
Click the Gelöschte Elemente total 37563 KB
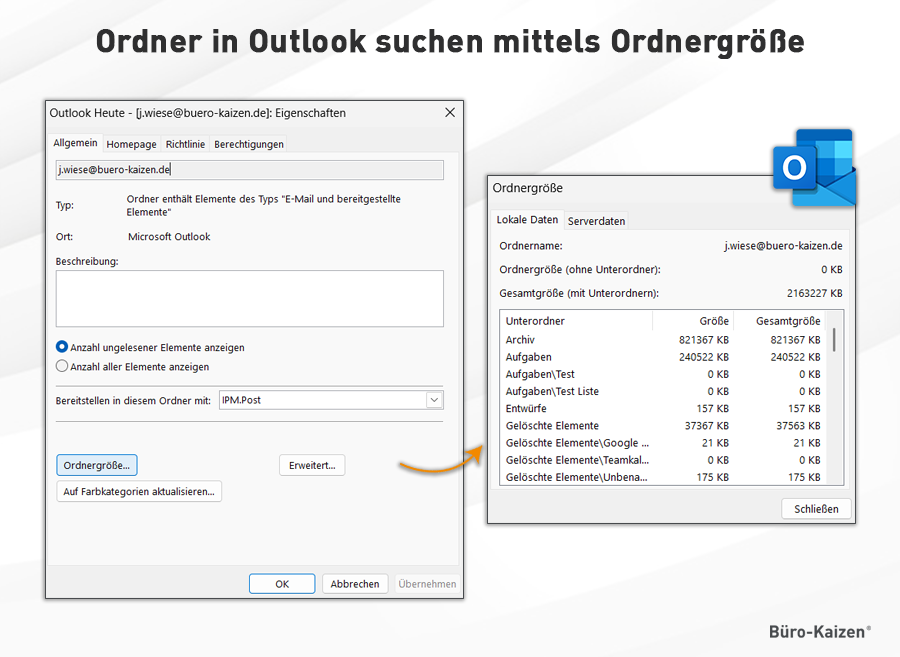tap(798, 426)
